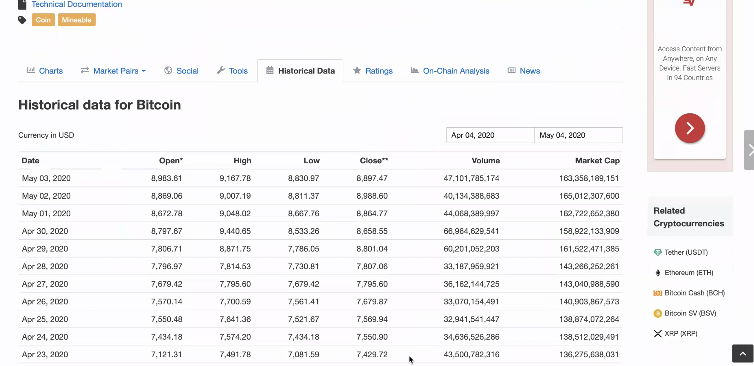The height and width of the screenshot is (366, 754).
Task: Click the Tools wrench icon
Action: pos(221,70)
